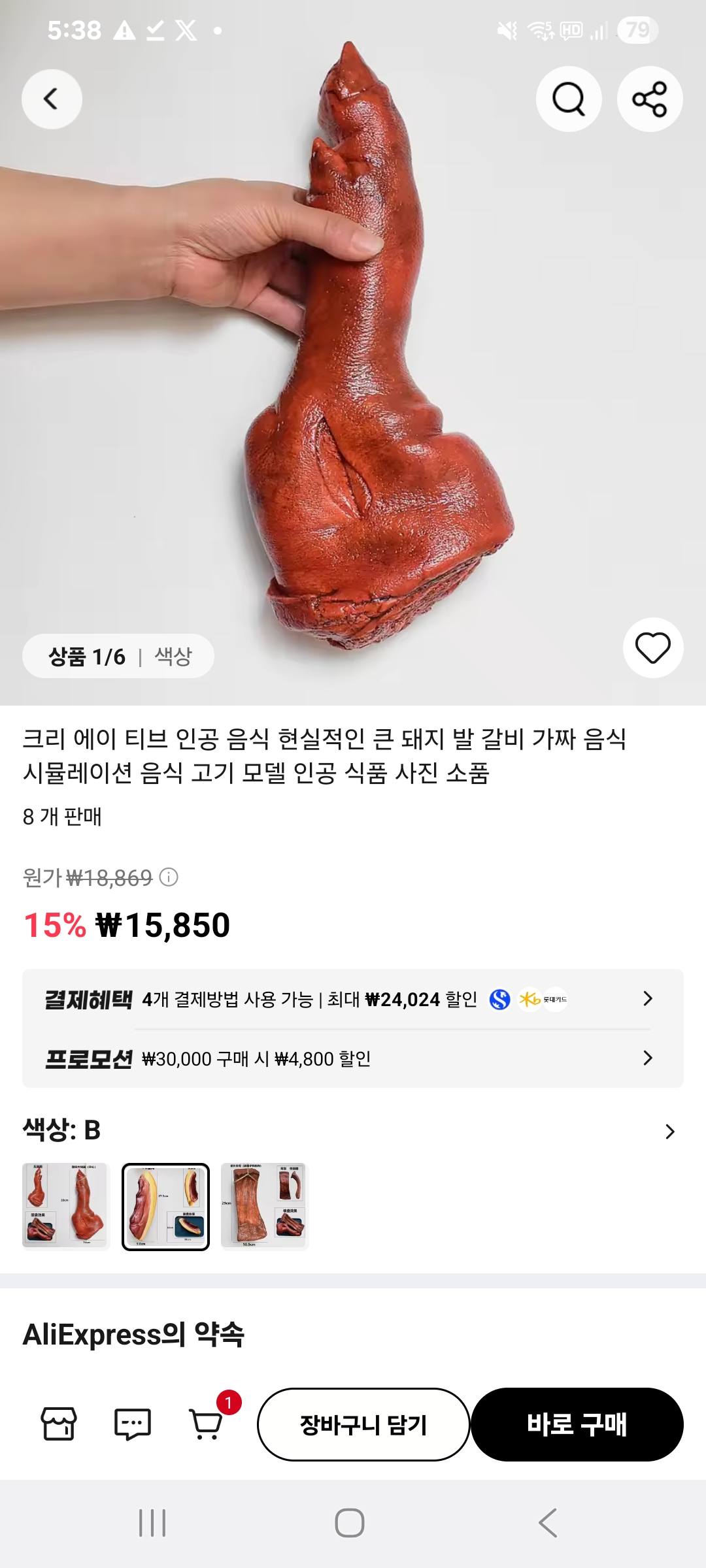Open the chat message icon
The height and width of the screenshot is (1568, 706).
133,1424
